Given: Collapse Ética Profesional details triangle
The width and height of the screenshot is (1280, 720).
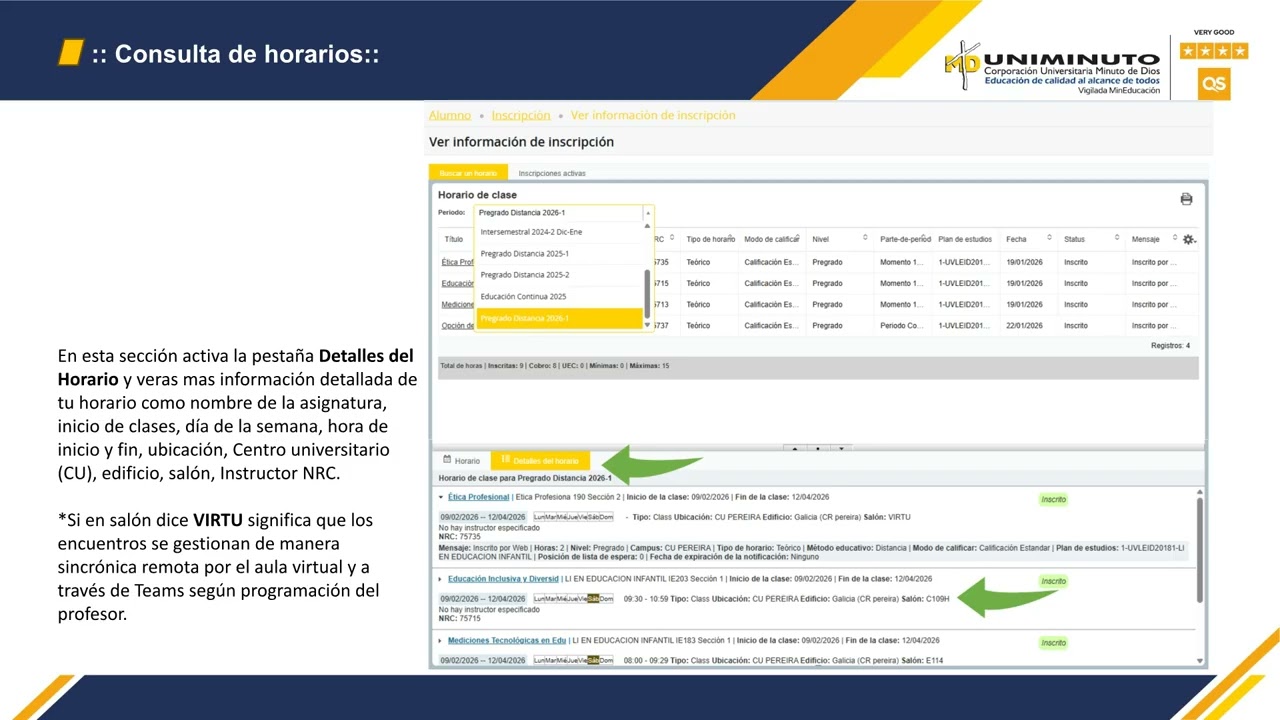Looking at the screenshot, I should pyautogui.click(x=441, y=497).
